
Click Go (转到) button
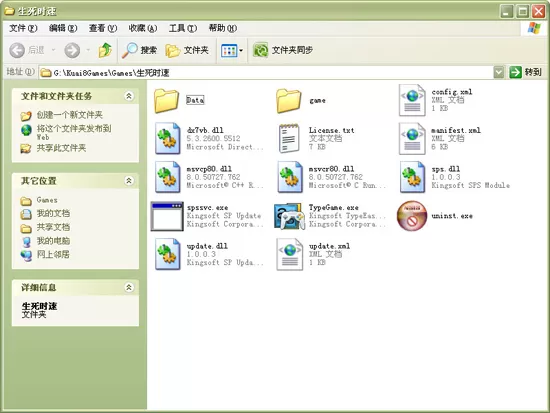point(525,73)
